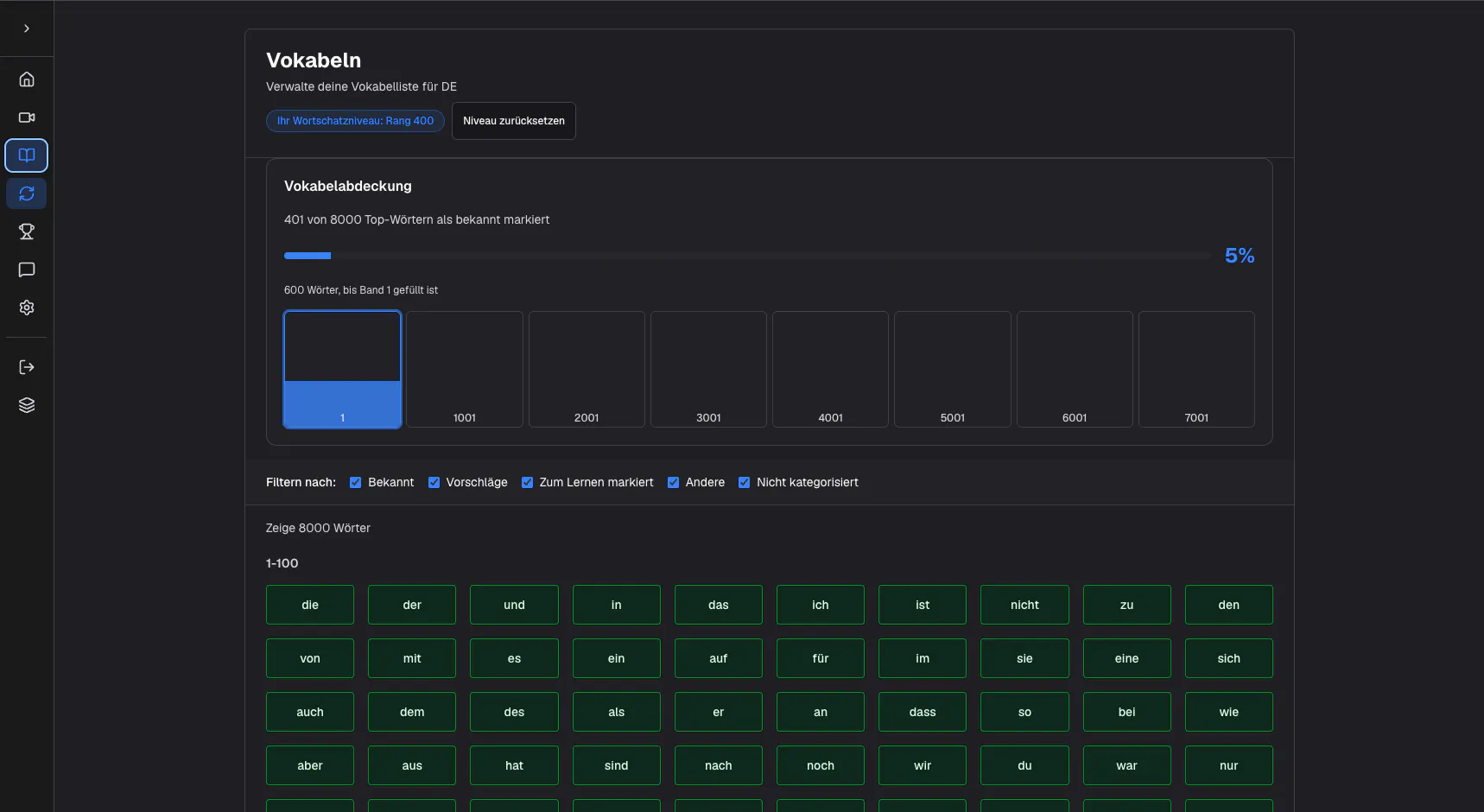Click the word tile 'dem'
The image size is (1484, 812).
pyautogui.click(x=412, y=712)
